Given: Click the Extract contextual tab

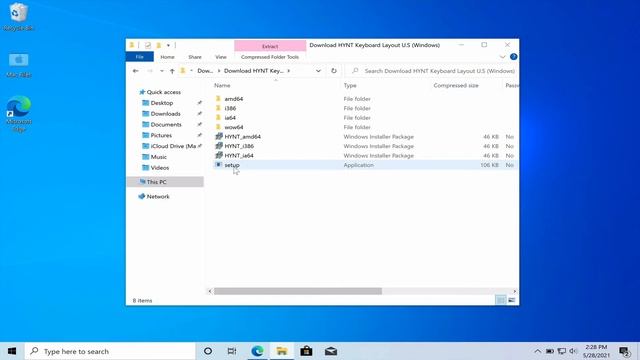Looking at the screenshot, I should point(270,46).
